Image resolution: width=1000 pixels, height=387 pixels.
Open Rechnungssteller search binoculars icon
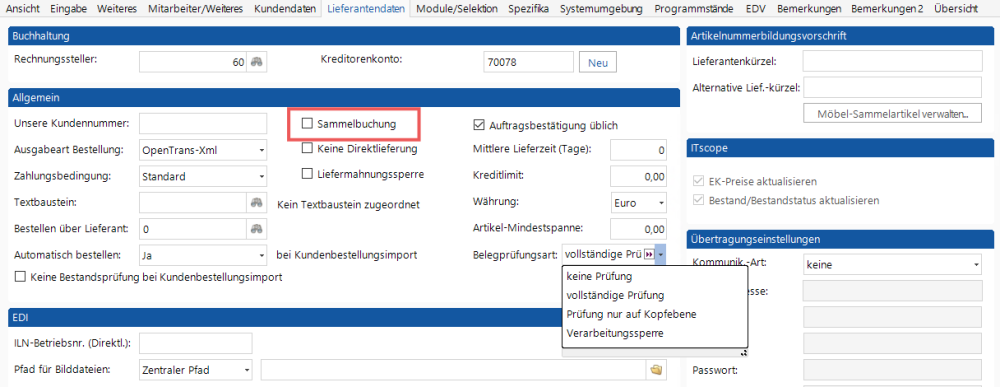(x=256, y=62)
